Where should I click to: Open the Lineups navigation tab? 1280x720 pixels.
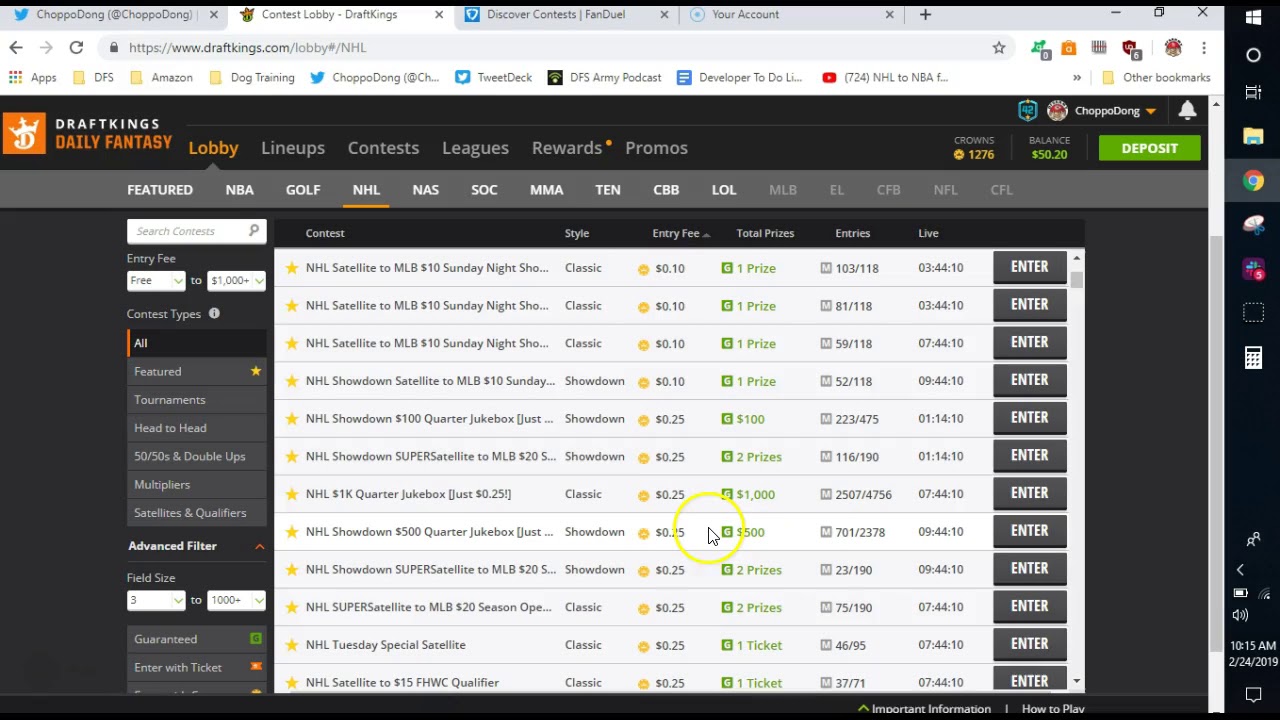click(x=293, y=148)
